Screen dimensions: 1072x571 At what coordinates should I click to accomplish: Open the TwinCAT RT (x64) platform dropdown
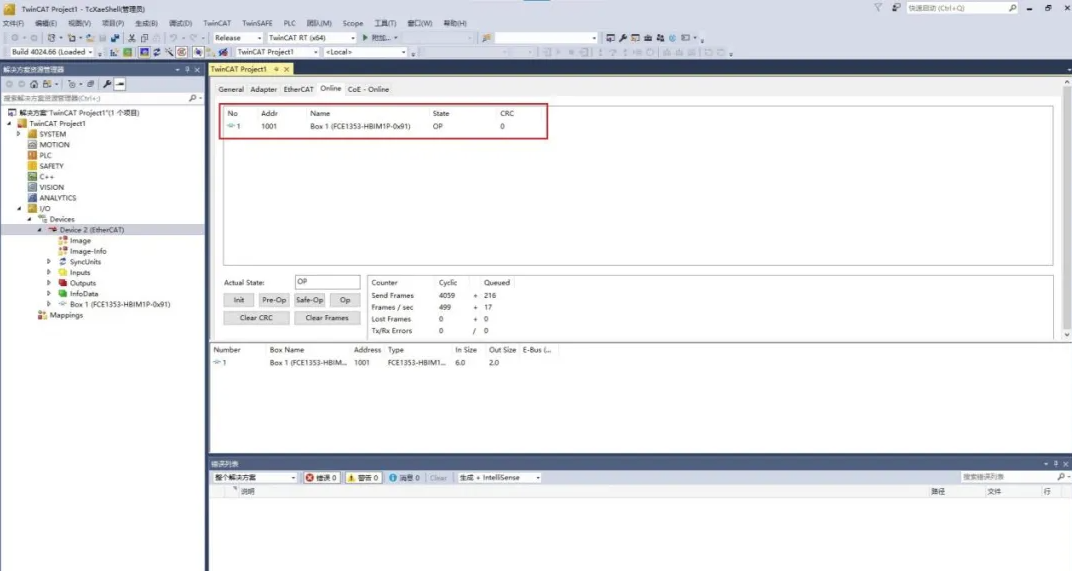click(x=312, y=38)
